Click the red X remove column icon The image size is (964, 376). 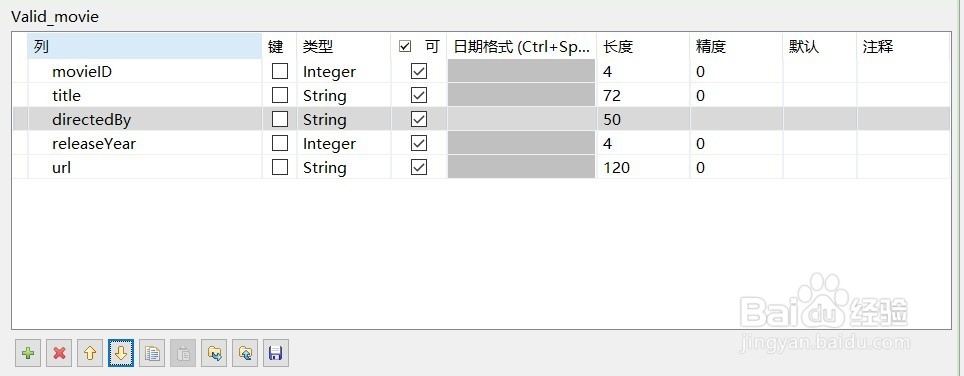[59, 353]
